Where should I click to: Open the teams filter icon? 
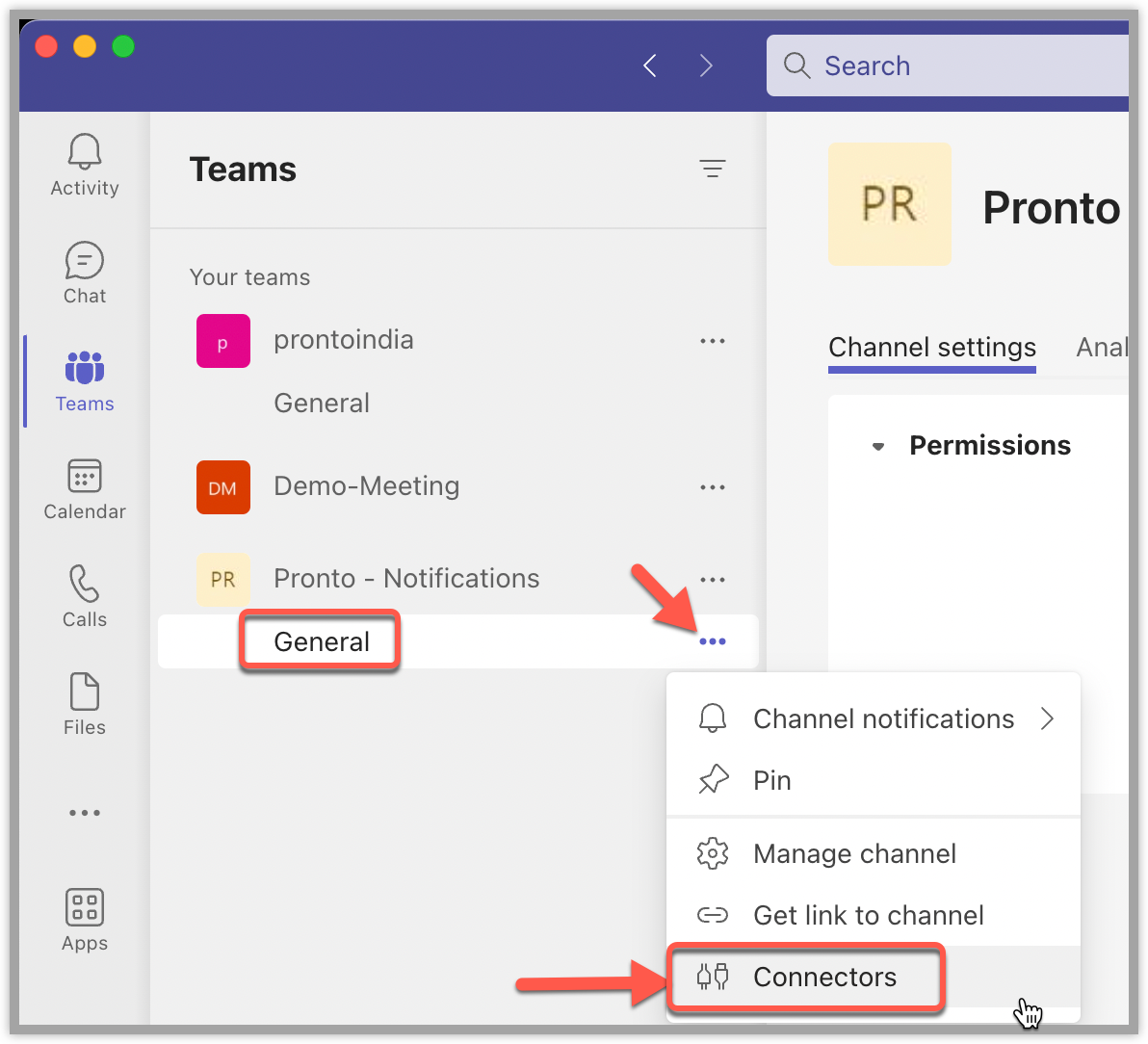click(x=713, y=170)
